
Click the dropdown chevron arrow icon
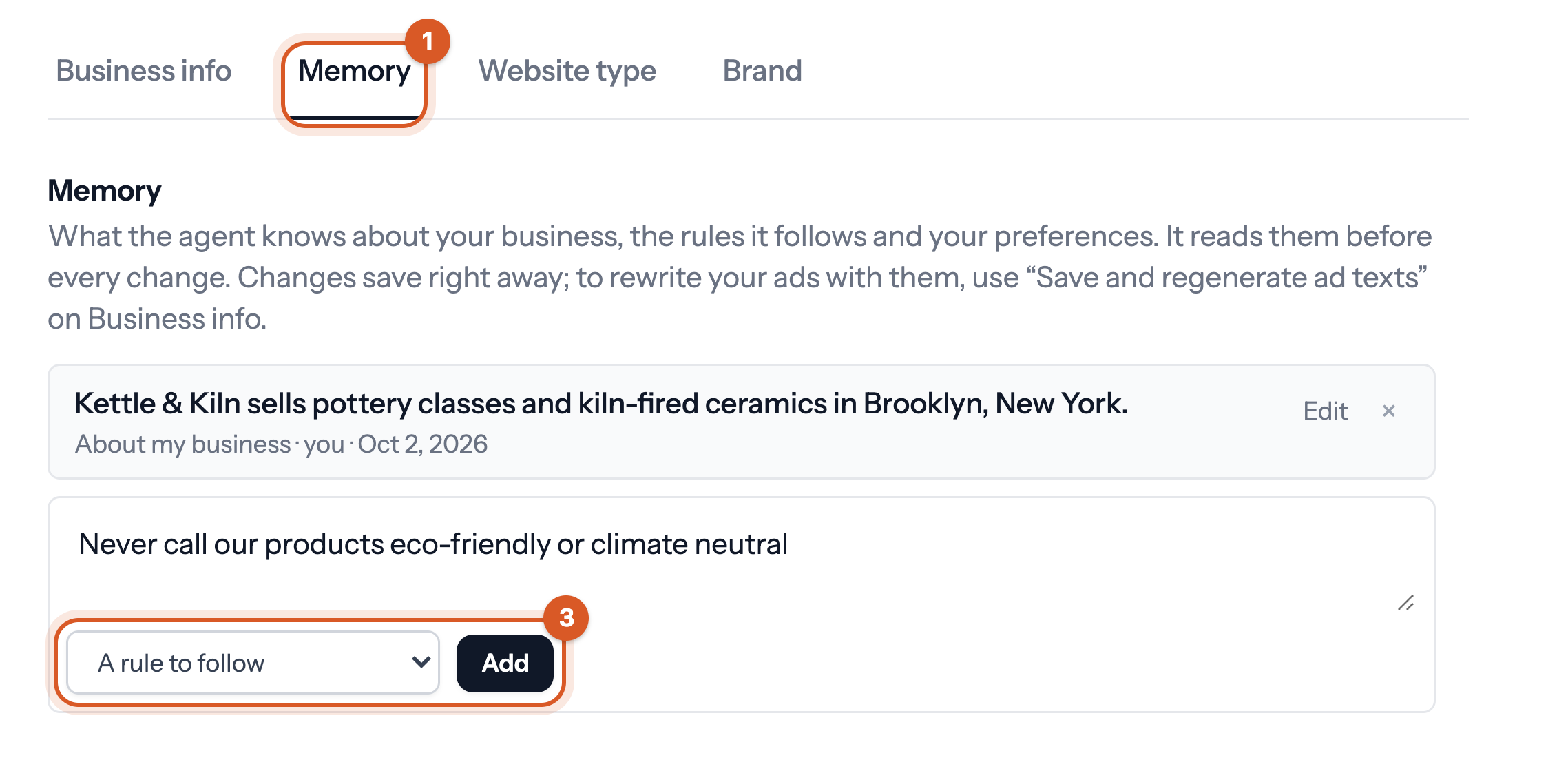[x=421, y=662]
